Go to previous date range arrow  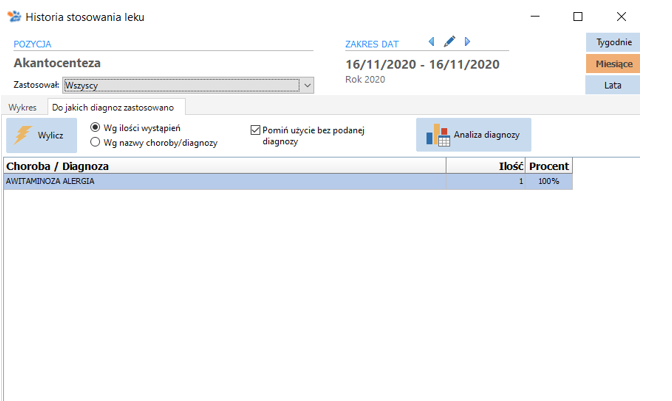click(432, 42)
